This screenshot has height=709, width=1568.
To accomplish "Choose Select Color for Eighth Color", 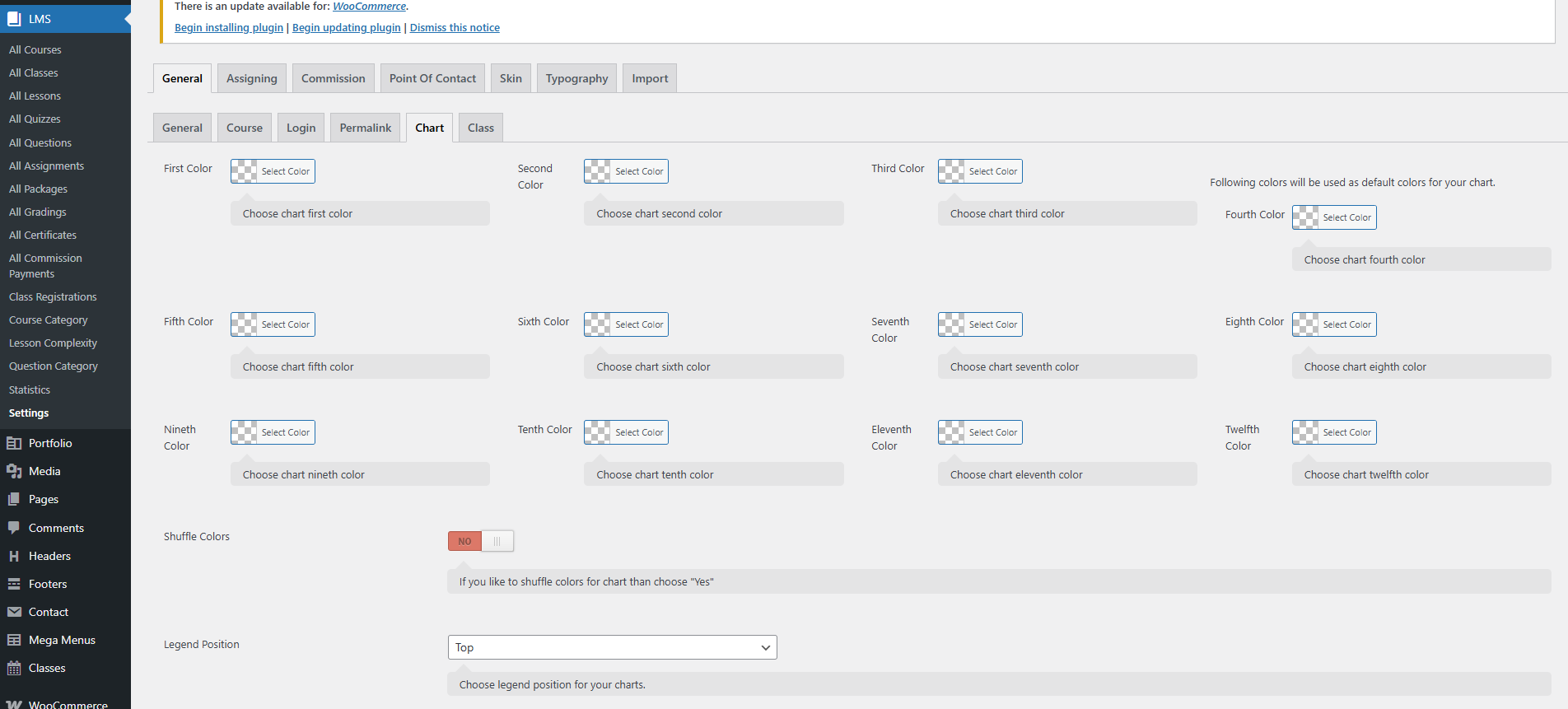I will click(x=1346, y=324).
